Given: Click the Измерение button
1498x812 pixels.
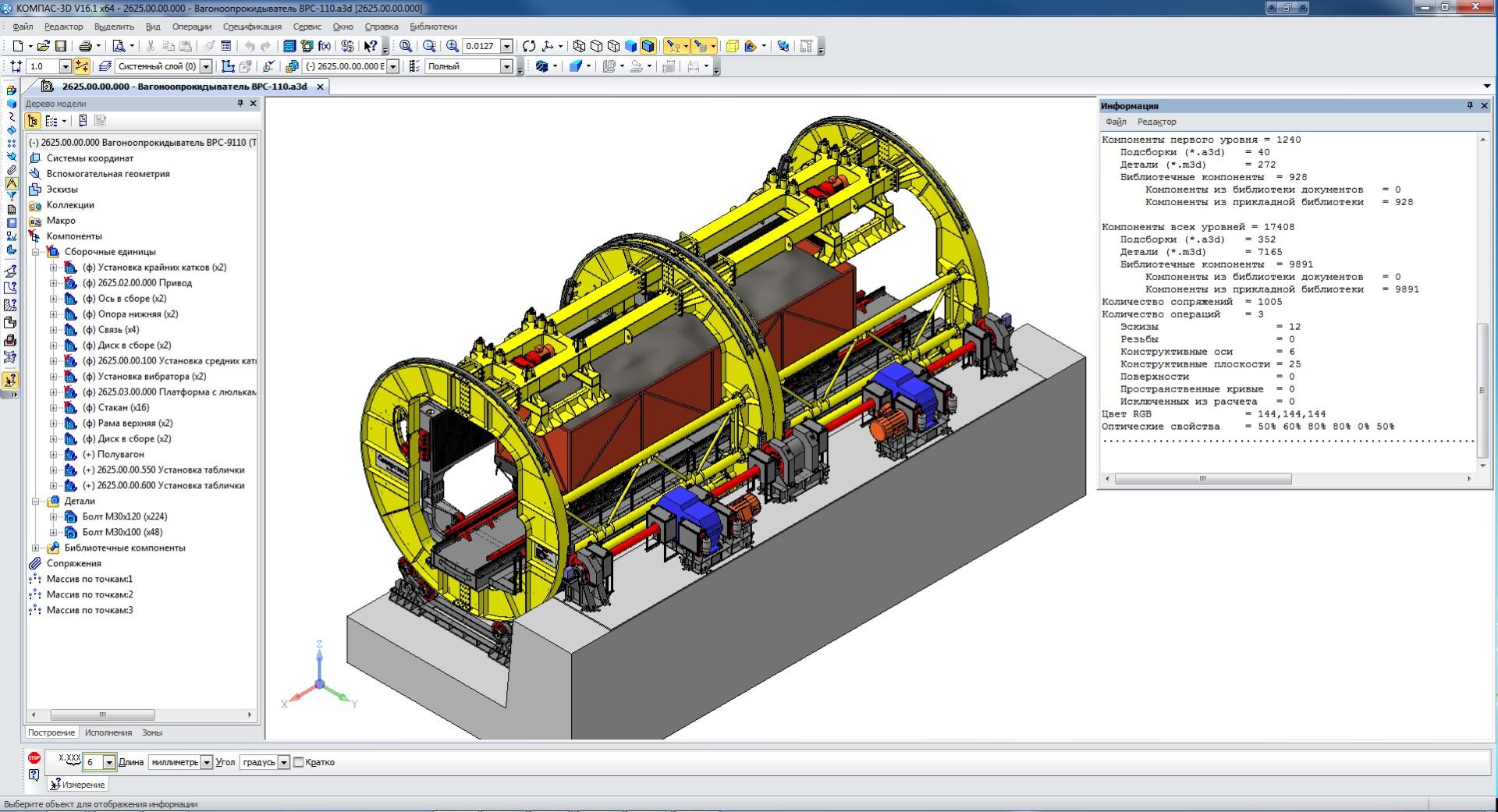Looking at the screenshot, I should point(77,784).
